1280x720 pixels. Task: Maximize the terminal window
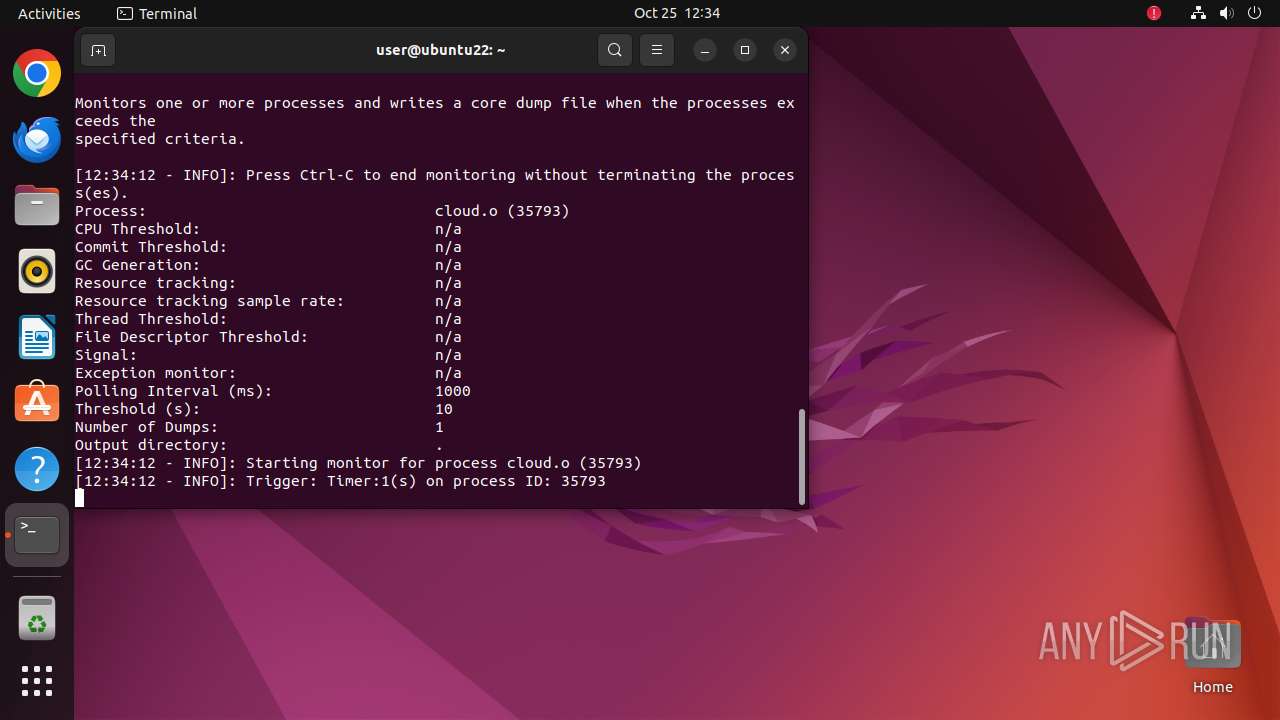(745, 50)
